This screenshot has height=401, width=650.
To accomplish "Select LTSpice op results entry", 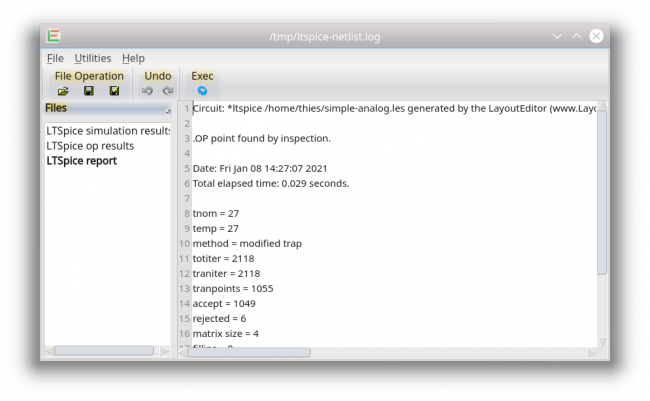I will (x=90, y=146).
